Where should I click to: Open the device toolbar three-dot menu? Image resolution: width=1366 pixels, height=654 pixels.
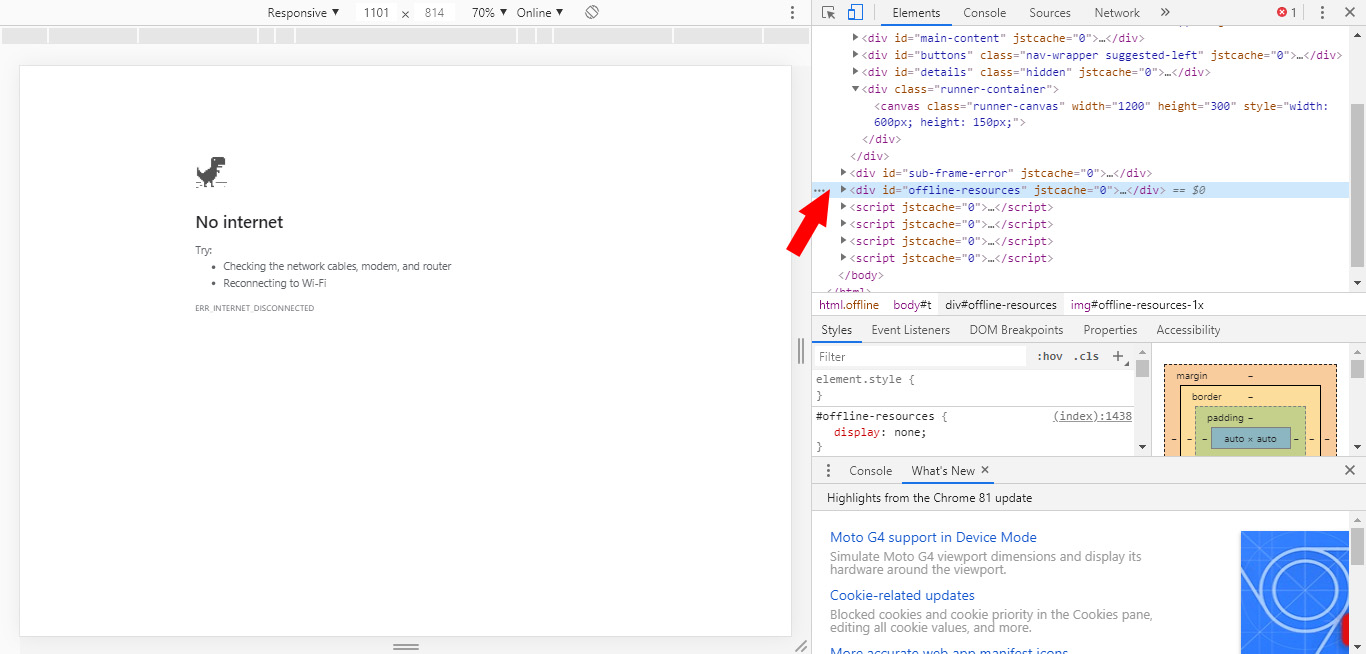click(x=792, y=13)
